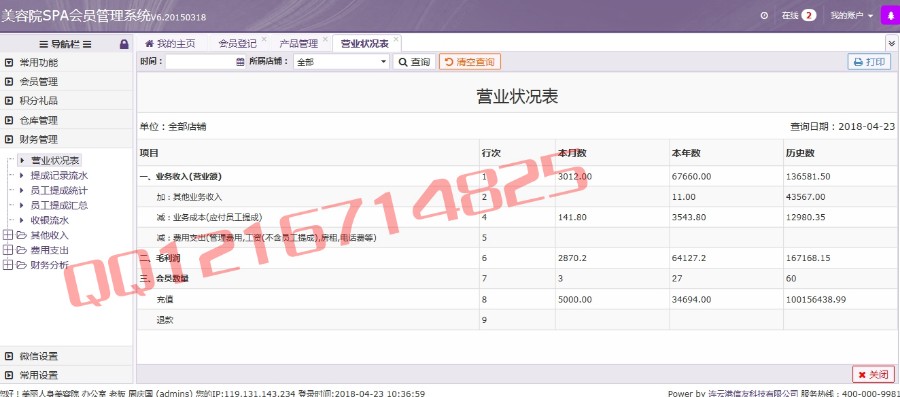Click the value 3543.80

pyautogui.click(x=689, y=217)
